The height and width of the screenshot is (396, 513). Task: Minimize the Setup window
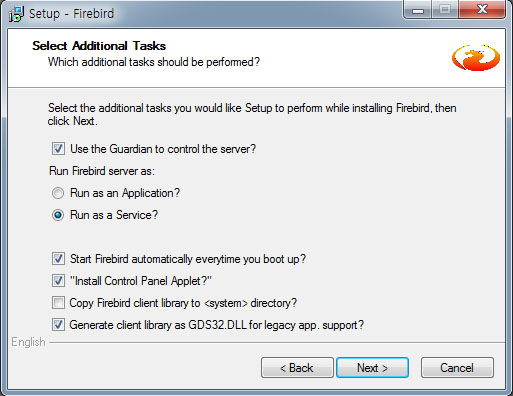tap(418, 10)
